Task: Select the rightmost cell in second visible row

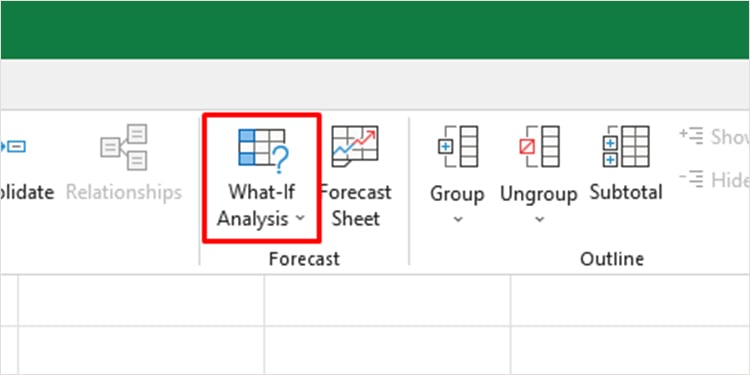Action: coord(630,351)
